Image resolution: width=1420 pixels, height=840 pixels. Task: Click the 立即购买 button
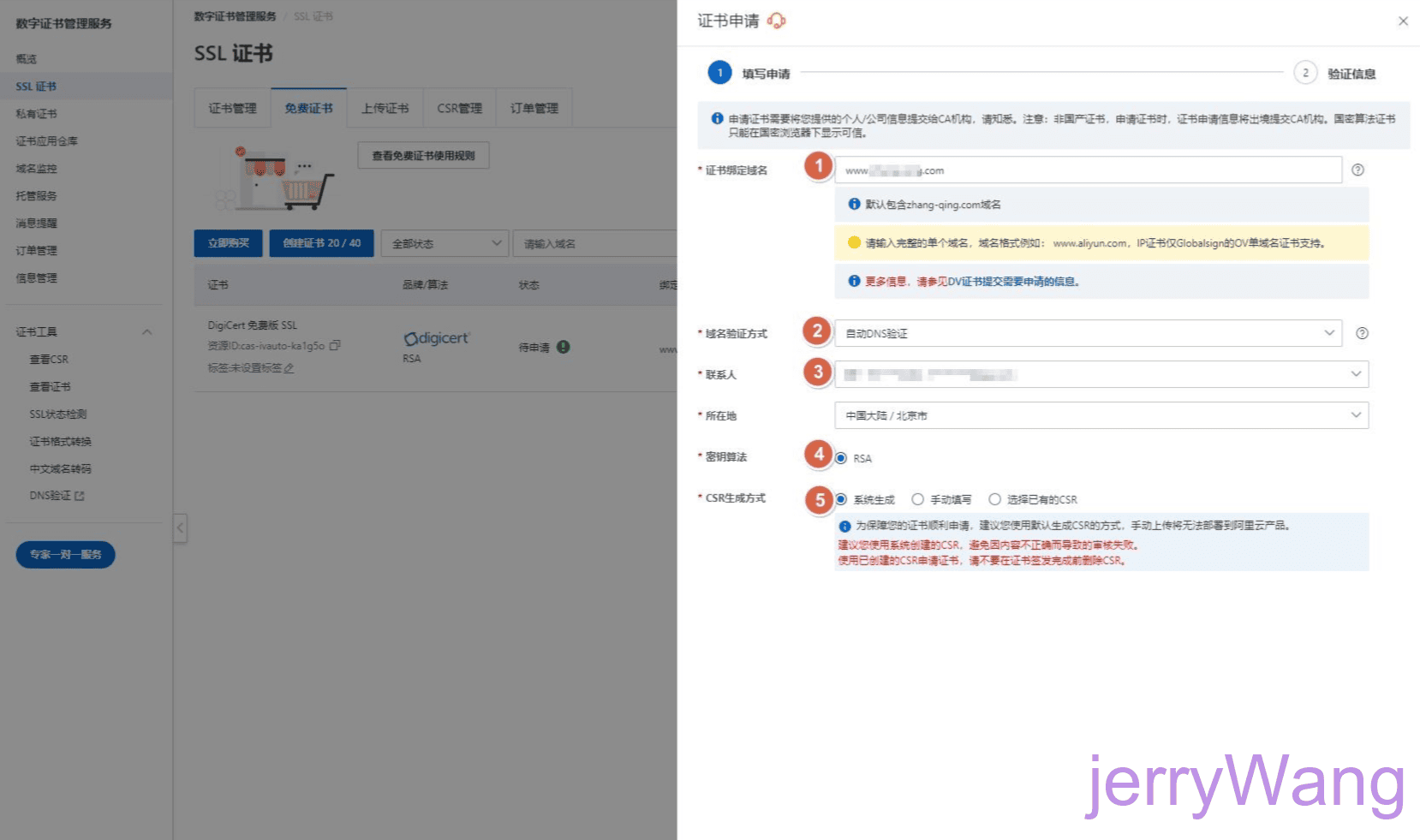[229, 243]
